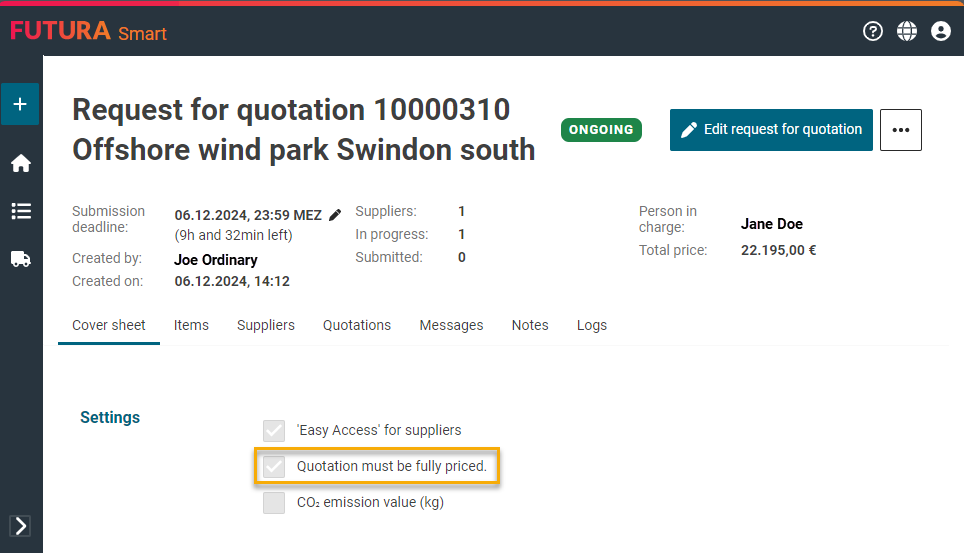Click the FUTURA Smart logo
The width and height of the screenshot is (964, 553).
(88, 32)
